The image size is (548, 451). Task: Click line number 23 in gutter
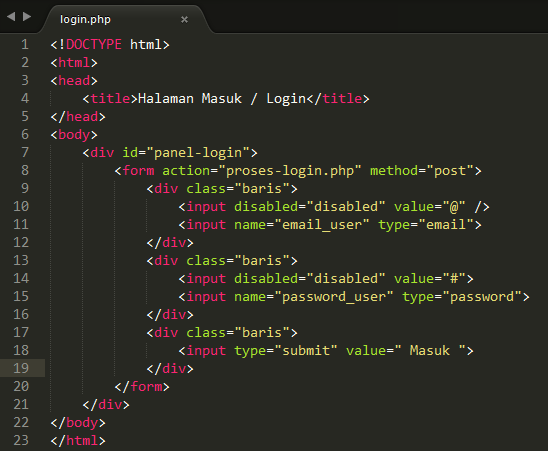[21, 440]
